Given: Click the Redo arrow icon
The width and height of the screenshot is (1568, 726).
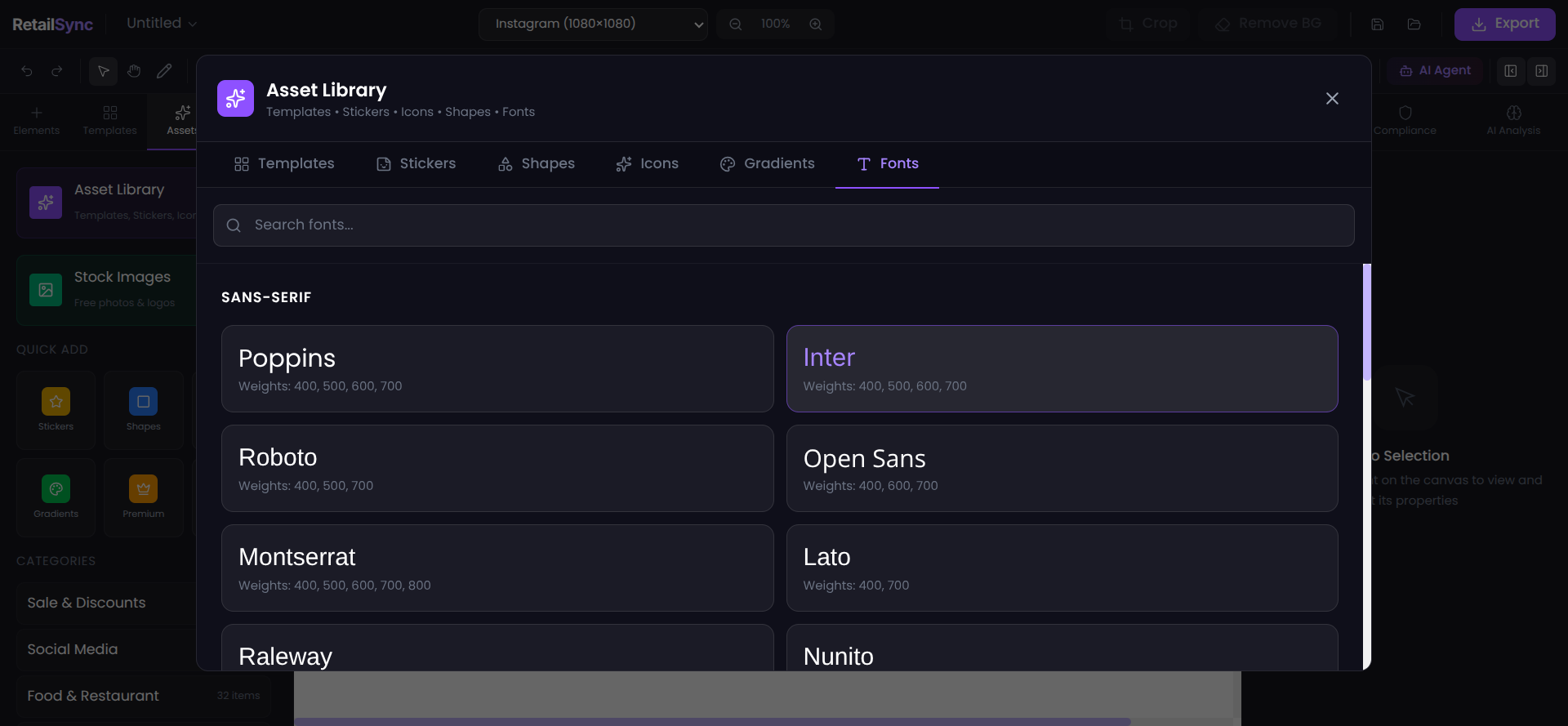Looking at the screenshot, I should click(57, 71).
